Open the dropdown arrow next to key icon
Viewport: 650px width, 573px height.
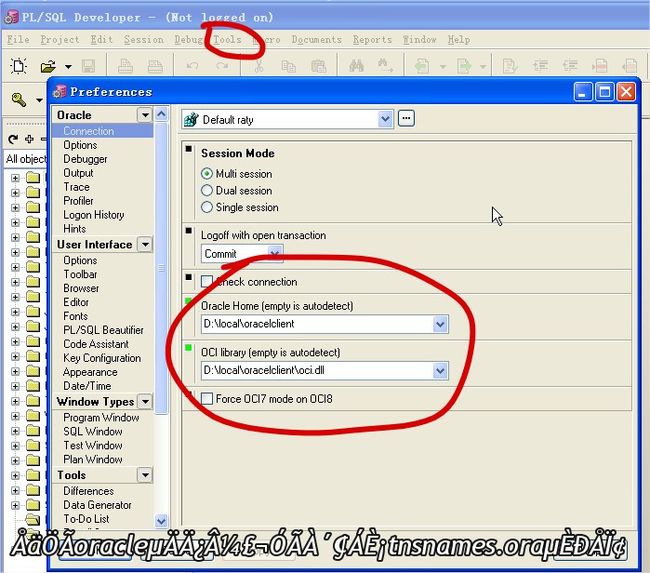pos(39,100)
